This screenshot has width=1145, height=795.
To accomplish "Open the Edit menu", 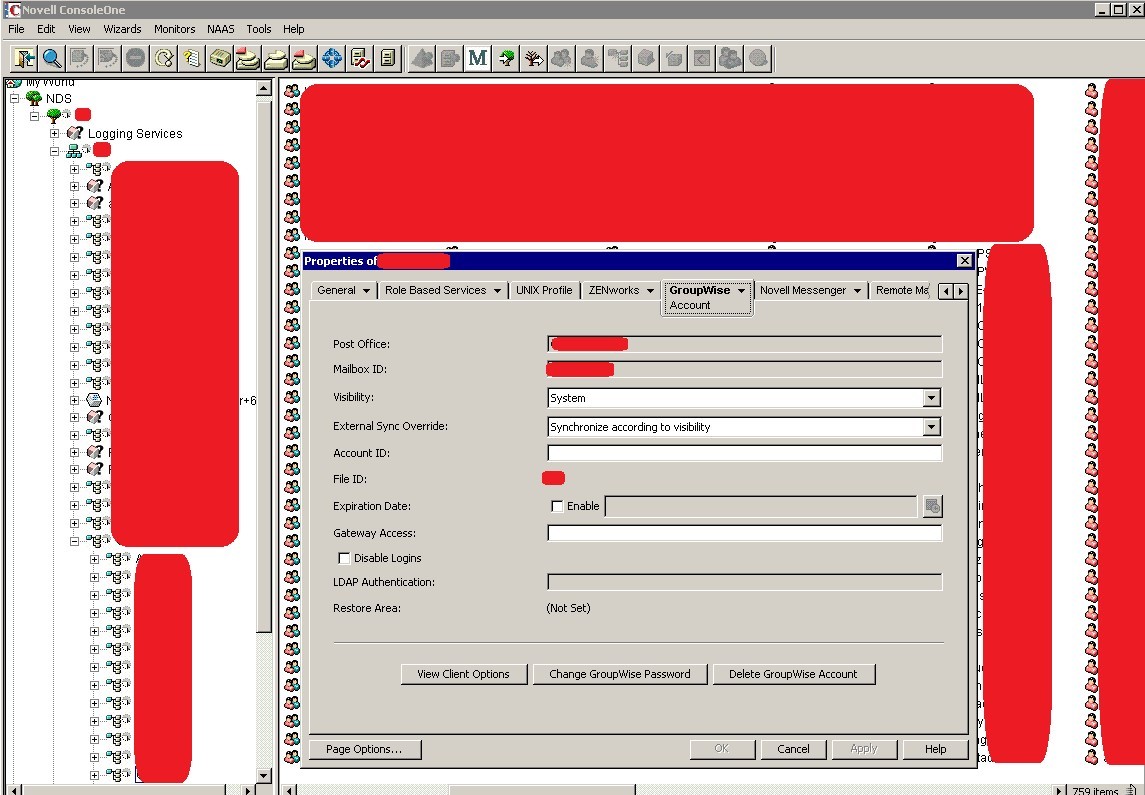I will 46,29.
